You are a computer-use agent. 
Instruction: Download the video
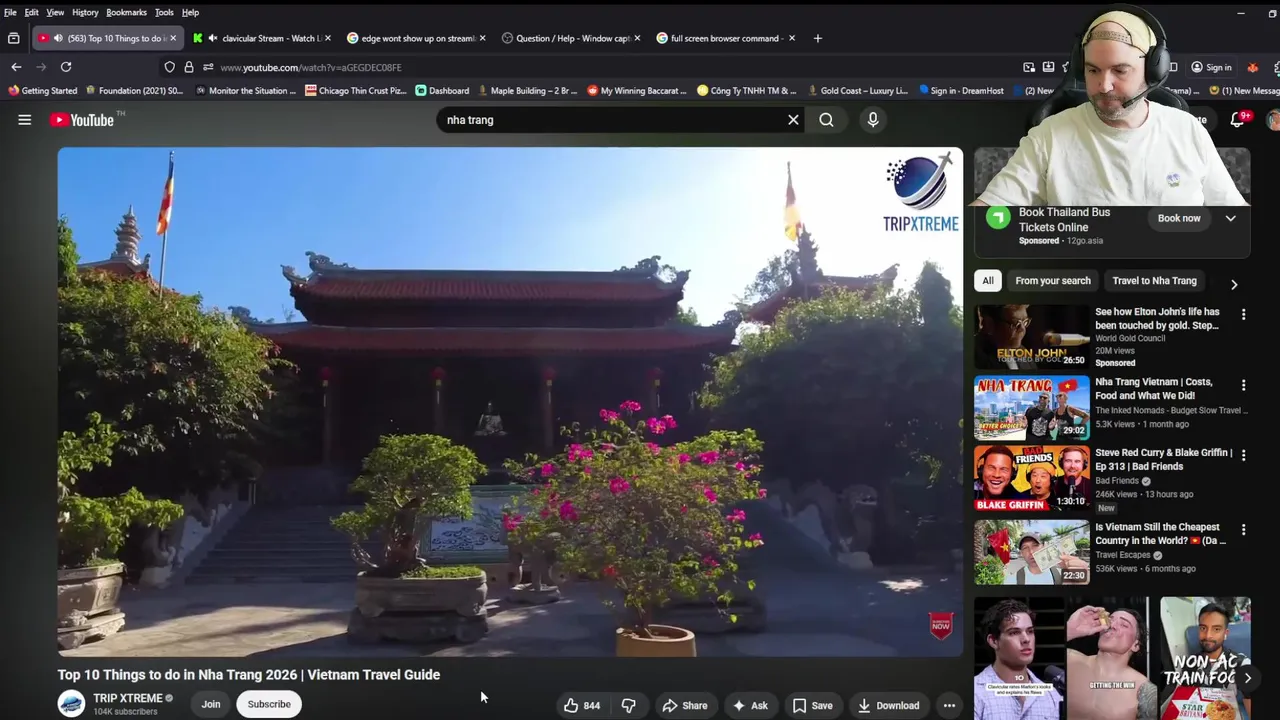click(888, 706)
